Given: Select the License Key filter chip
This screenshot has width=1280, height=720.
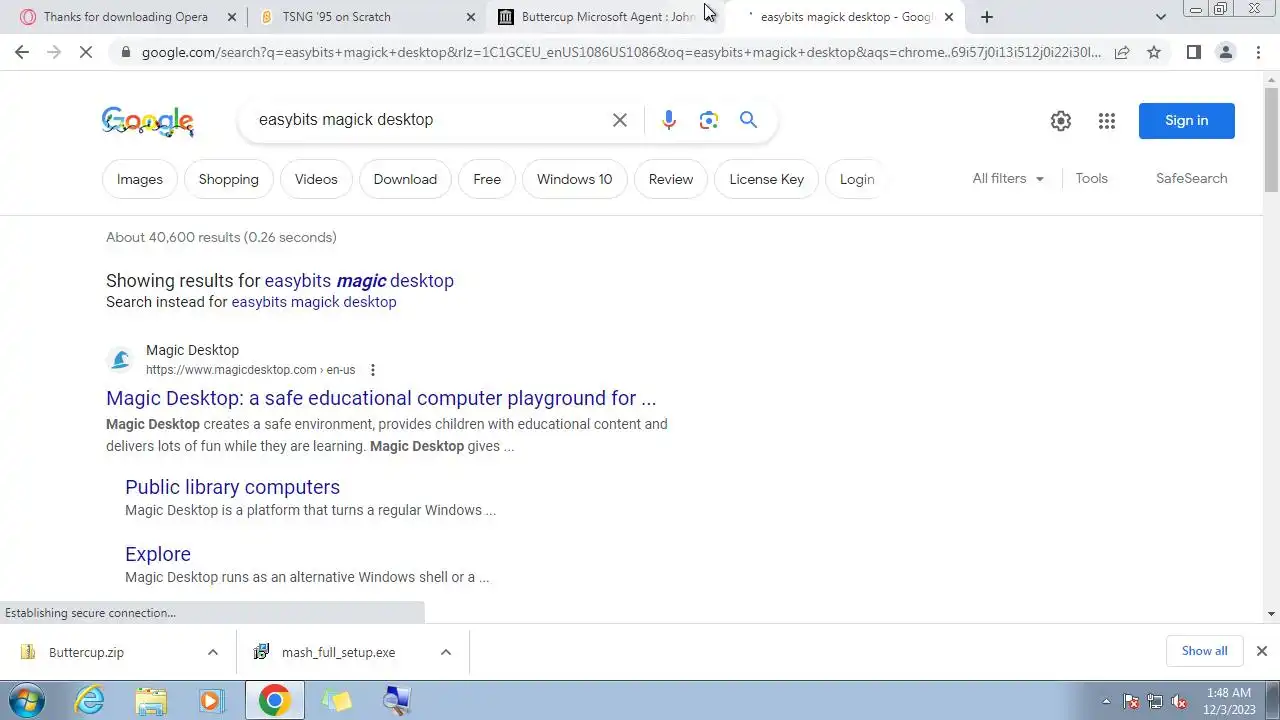Looking at the screenshot, I should (x=766, y=179).
